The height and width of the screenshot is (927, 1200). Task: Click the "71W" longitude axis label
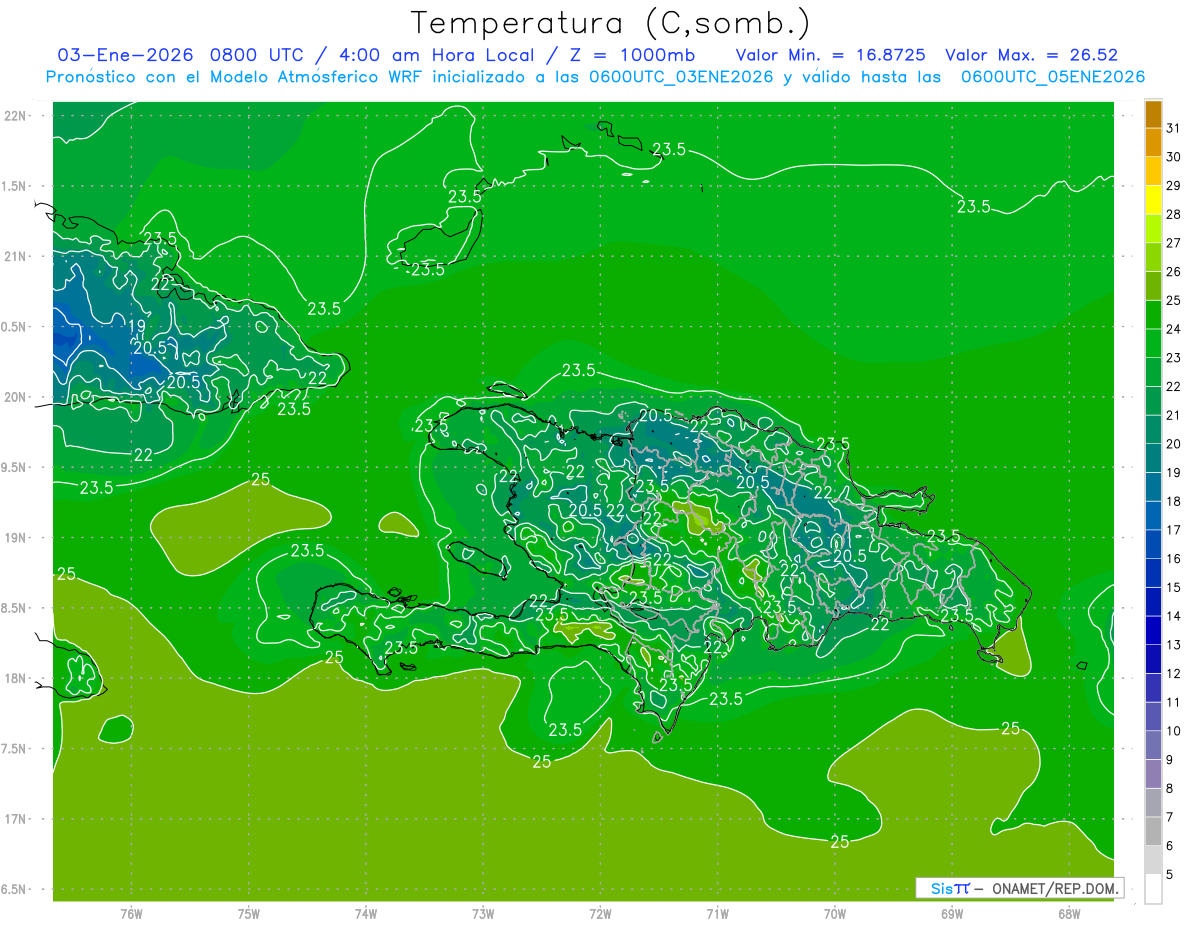pos(717,915)
